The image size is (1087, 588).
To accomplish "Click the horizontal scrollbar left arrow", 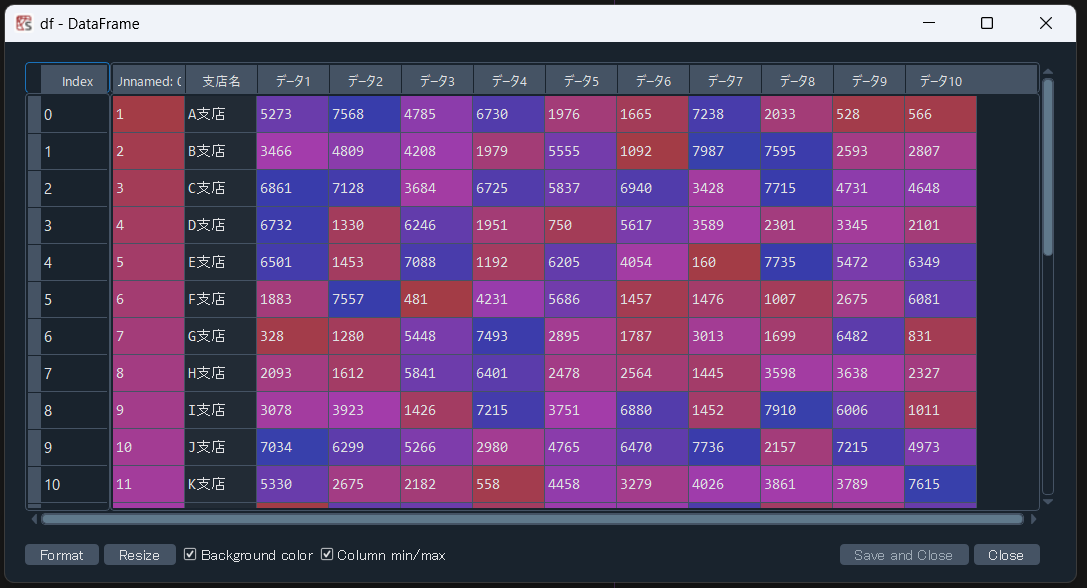I will pos(34,519).
